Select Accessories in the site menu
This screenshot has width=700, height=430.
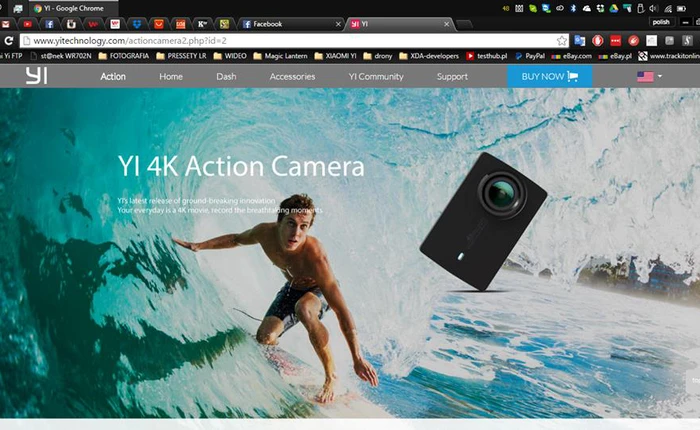(x=292, y=76)
